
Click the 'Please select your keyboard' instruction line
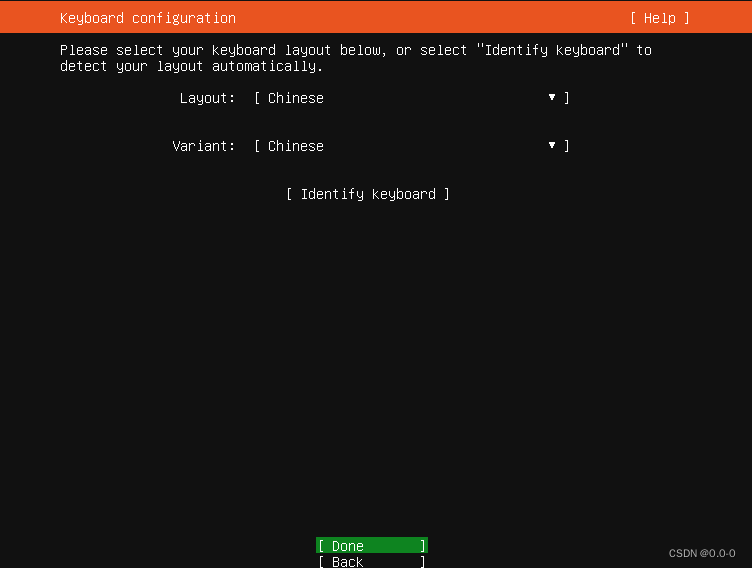tap(355, 50)
